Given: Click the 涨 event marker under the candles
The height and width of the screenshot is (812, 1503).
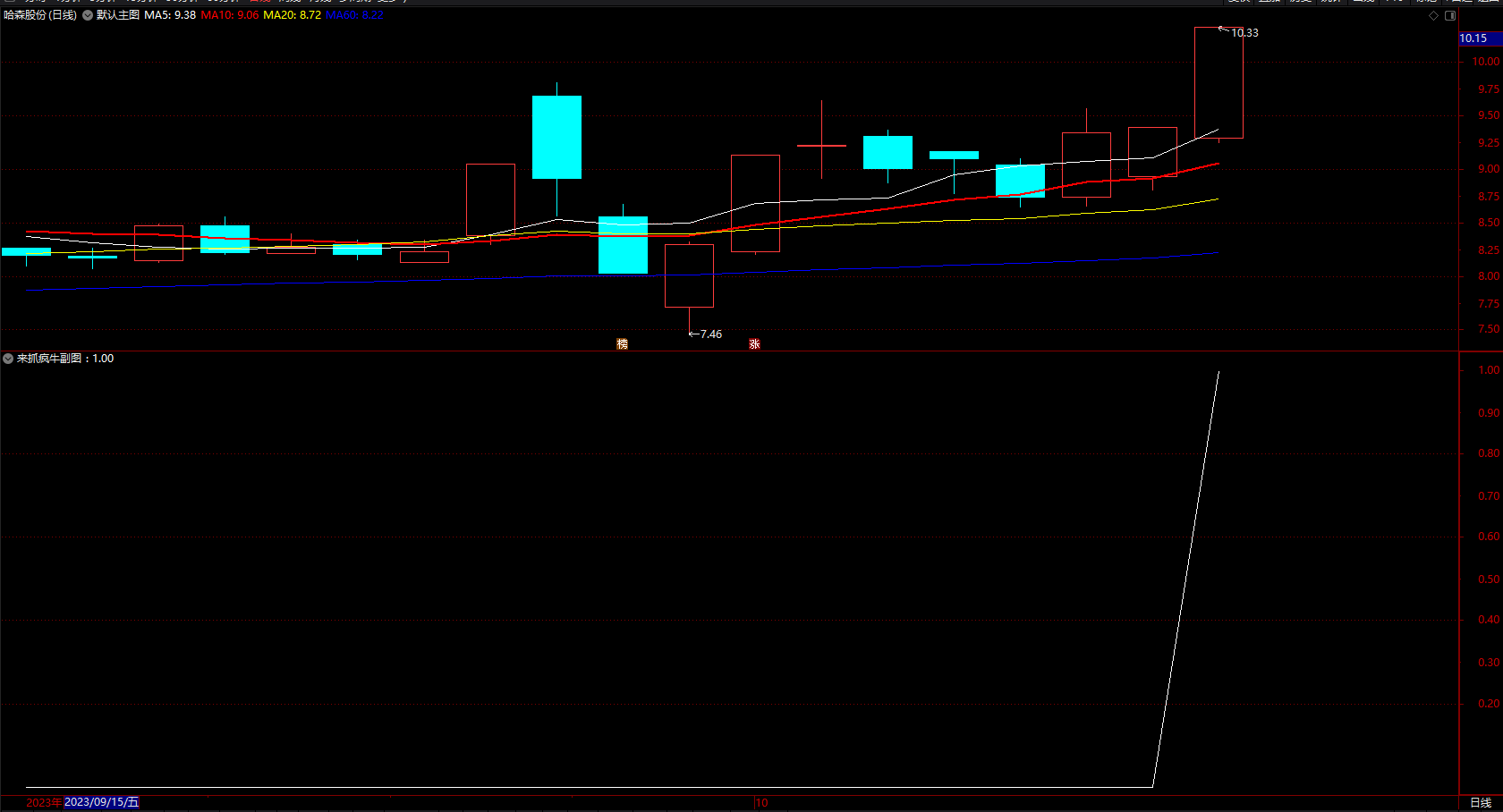Looking at the screenshot, I should [x=755, y=344].
